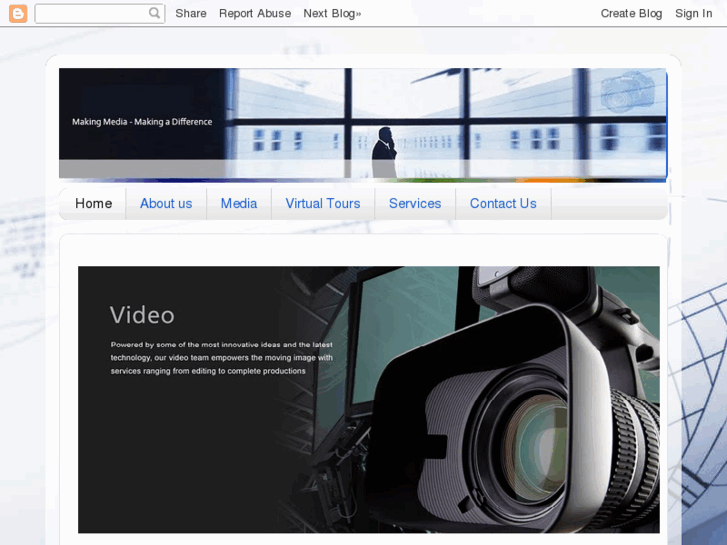The image size is (727, 545).
Task: Click the 'Video' slide heading
Action: 142,315
